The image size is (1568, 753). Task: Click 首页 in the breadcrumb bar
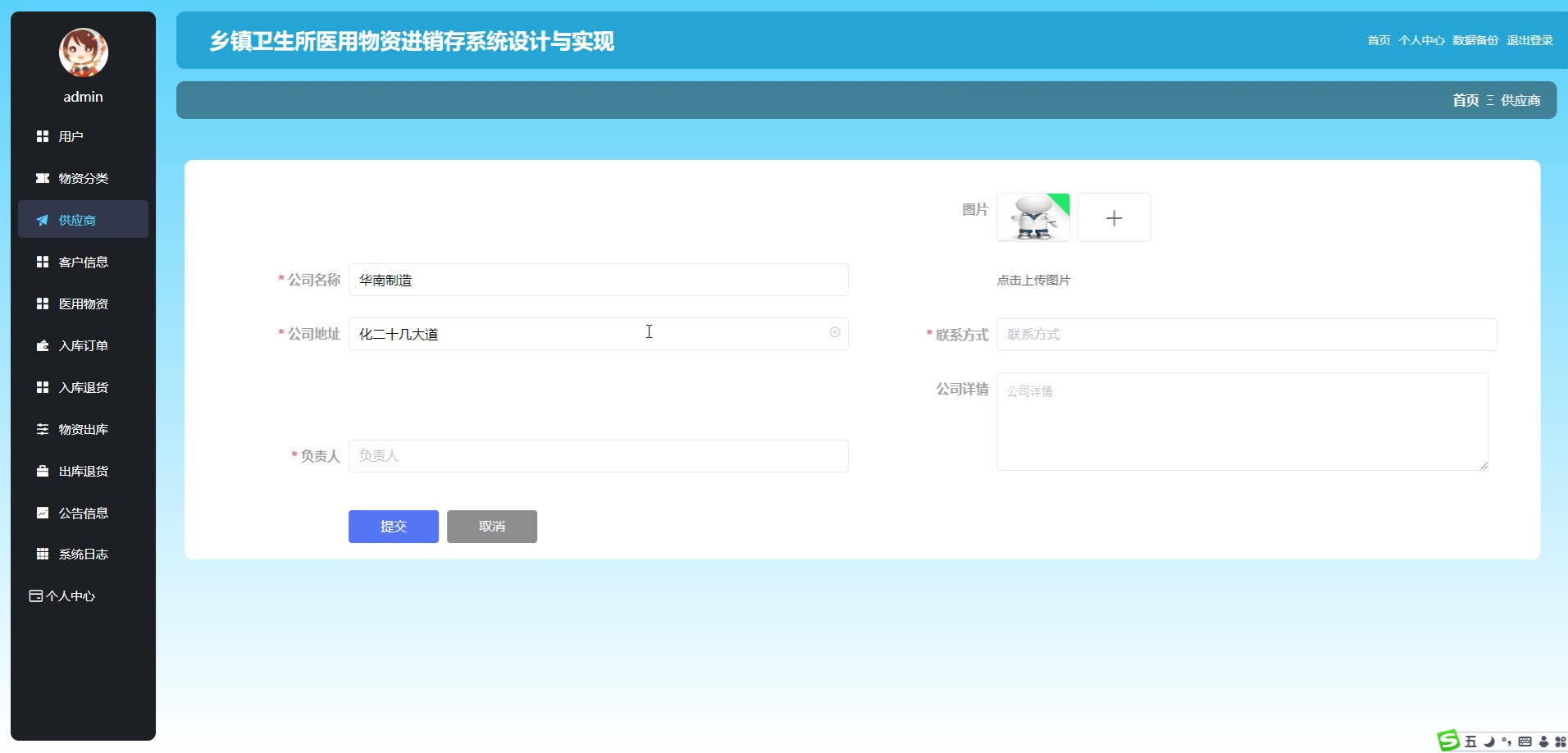[1465, 100]
